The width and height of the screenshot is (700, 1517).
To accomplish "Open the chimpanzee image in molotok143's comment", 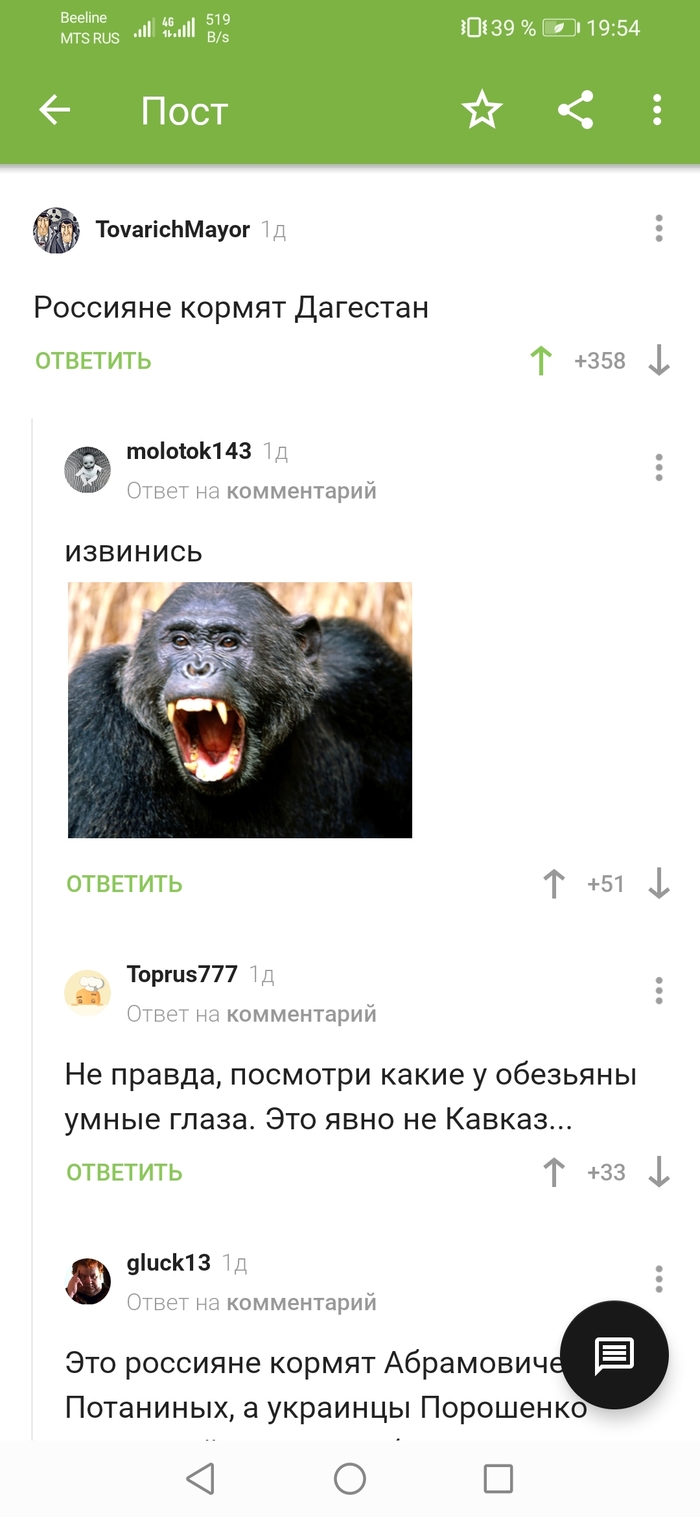I will pyautogui.click(x=240, y=710).
